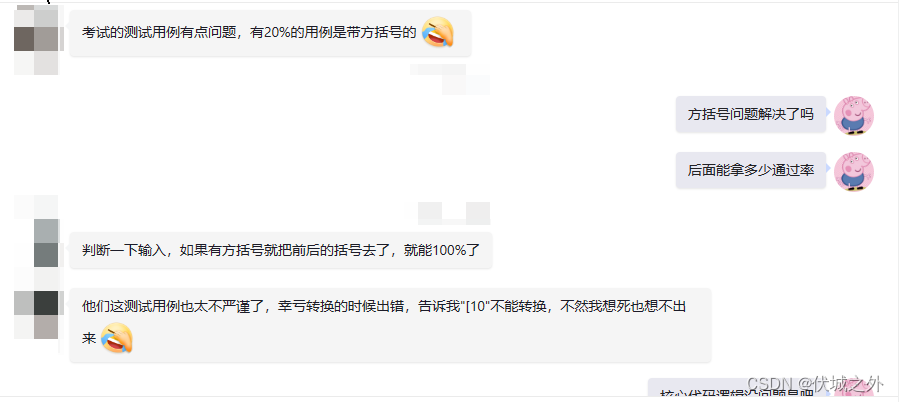Click blurred avatar next to 考试的测试用例 message
899x402 pixels.
tap(36, 39)
